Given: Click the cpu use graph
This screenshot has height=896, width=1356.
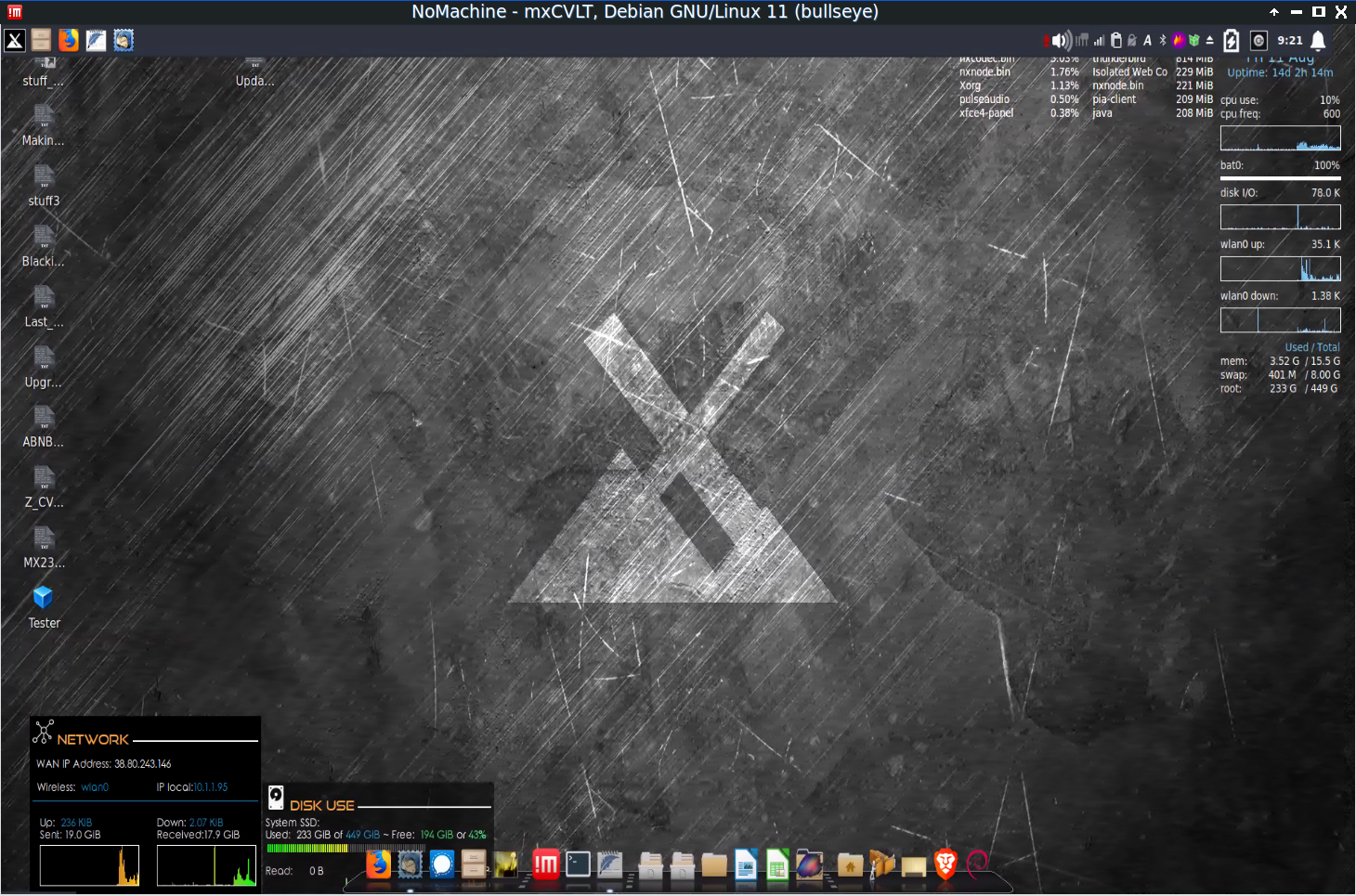Looking at the screenshot, I should [1280, 137].
